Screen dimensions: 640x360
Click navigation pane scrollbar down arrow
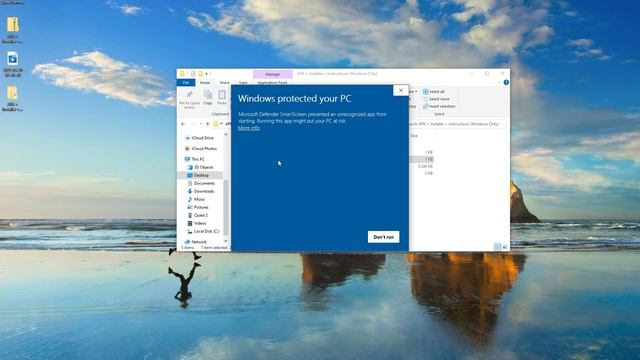pos(226,241)
